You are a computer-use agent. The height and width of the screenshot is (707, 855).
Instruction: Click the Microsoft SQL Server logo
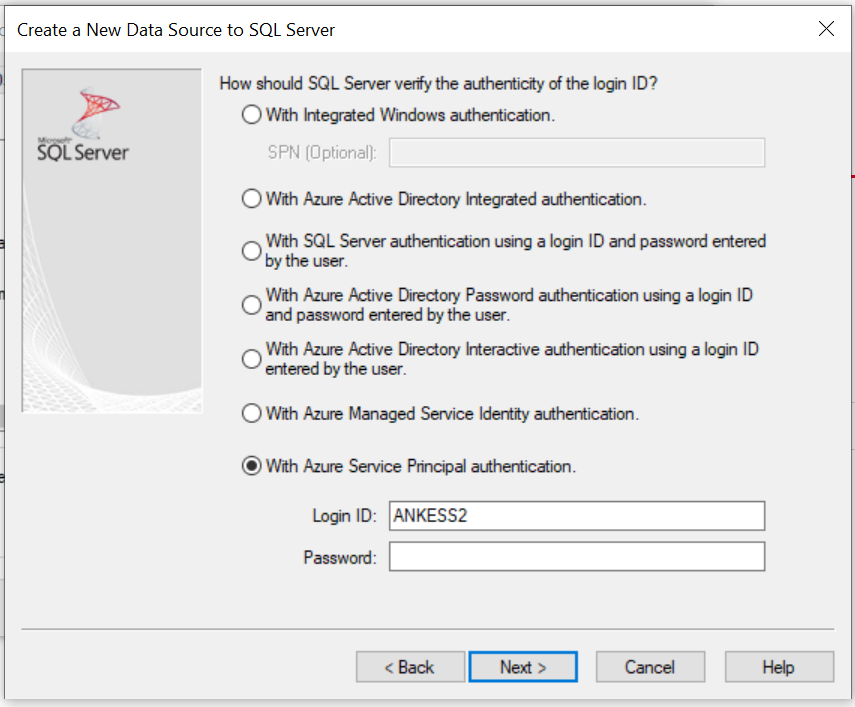pos(84,125)
